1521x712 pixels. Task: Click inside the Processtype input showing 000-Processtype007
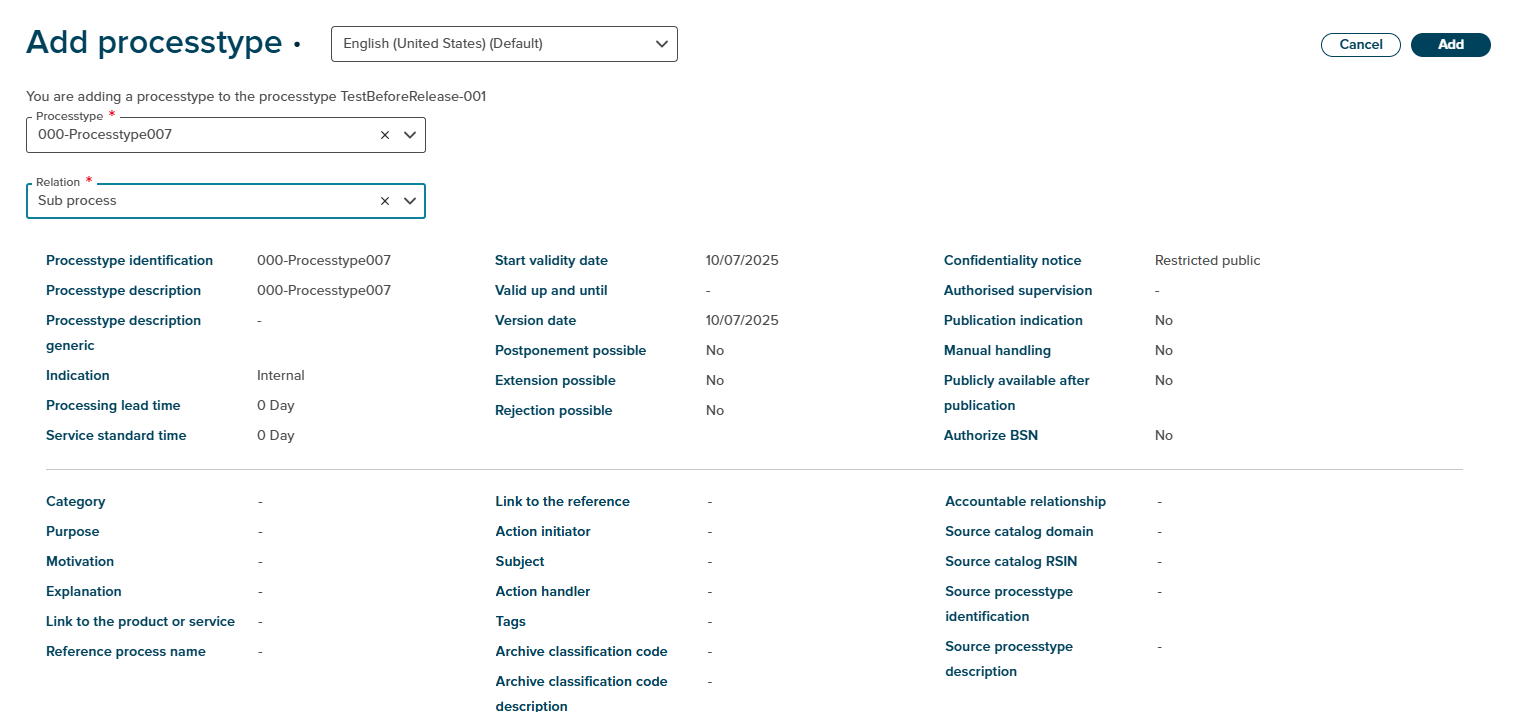(200, 135)
